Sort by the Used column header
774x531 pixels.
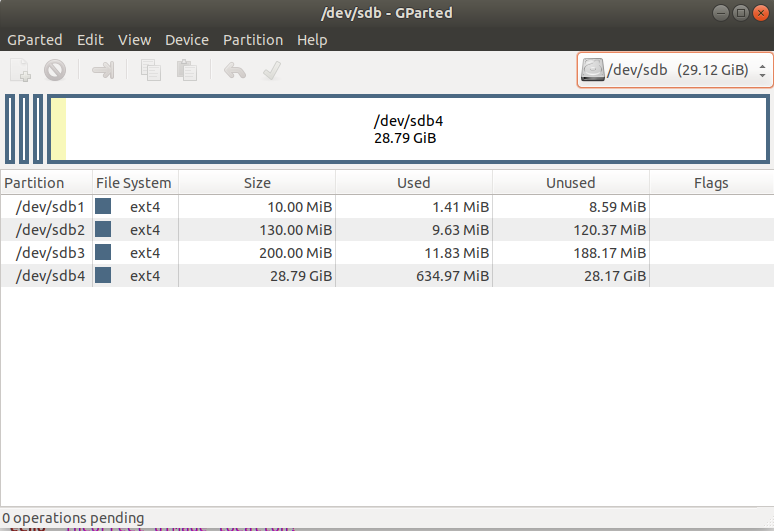(x=414, y=183)
